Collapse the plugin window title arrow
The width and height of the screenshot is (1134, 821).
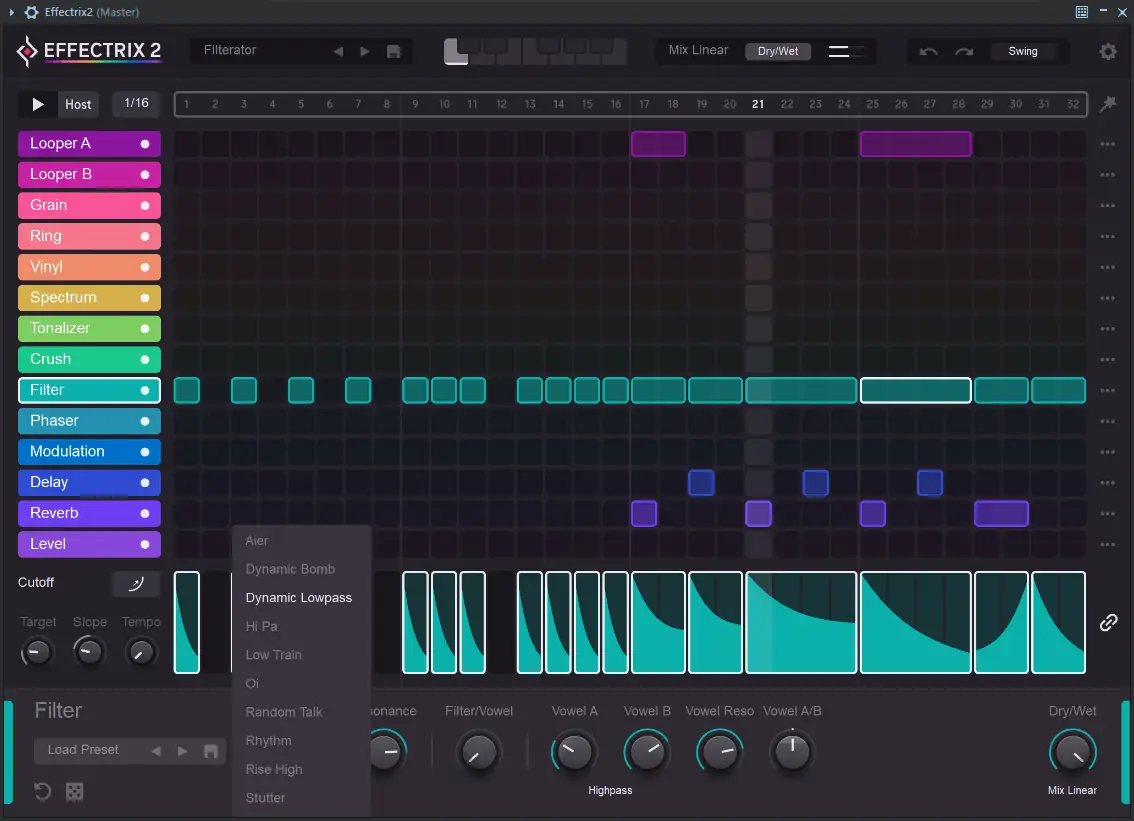12,12
